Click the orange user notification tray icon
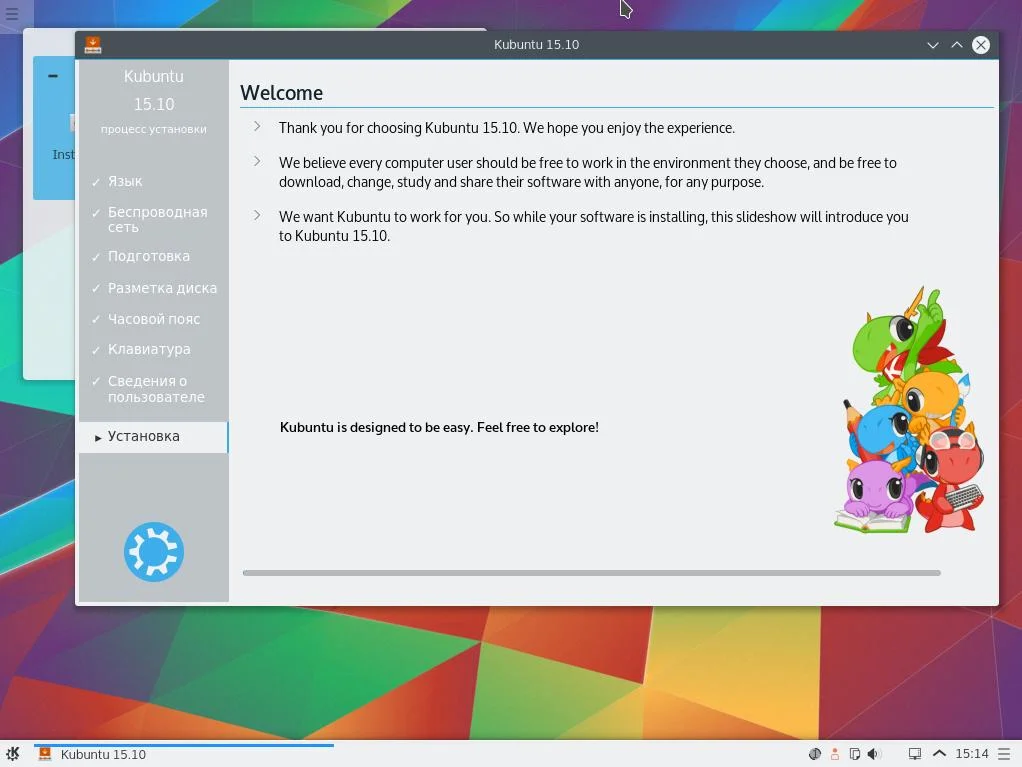 coord(835,754)
